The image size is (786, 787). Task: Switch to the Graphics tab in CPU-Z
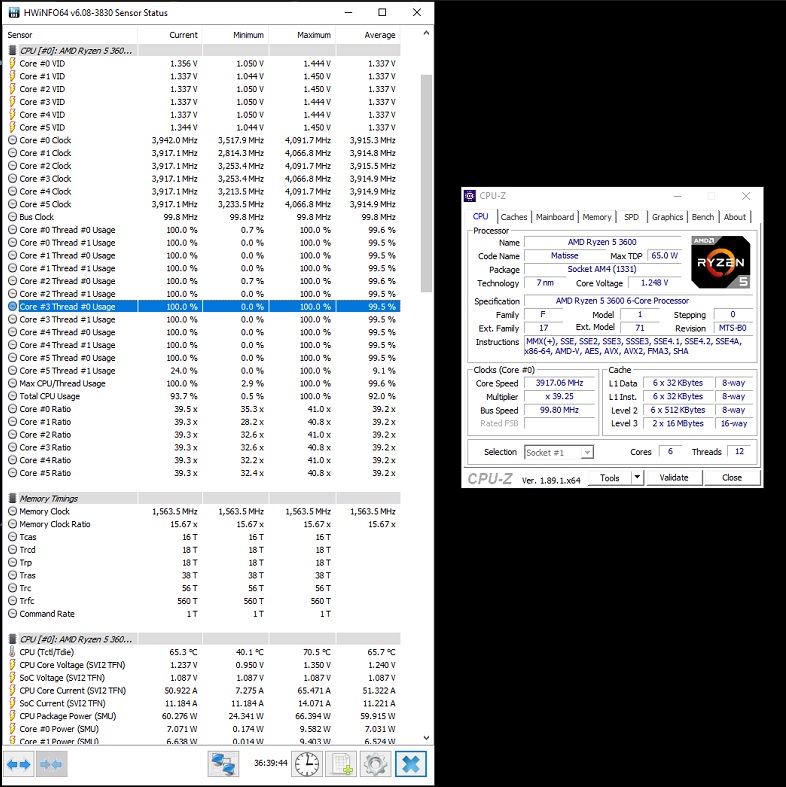pyautogui.click(x=667, y=217)
